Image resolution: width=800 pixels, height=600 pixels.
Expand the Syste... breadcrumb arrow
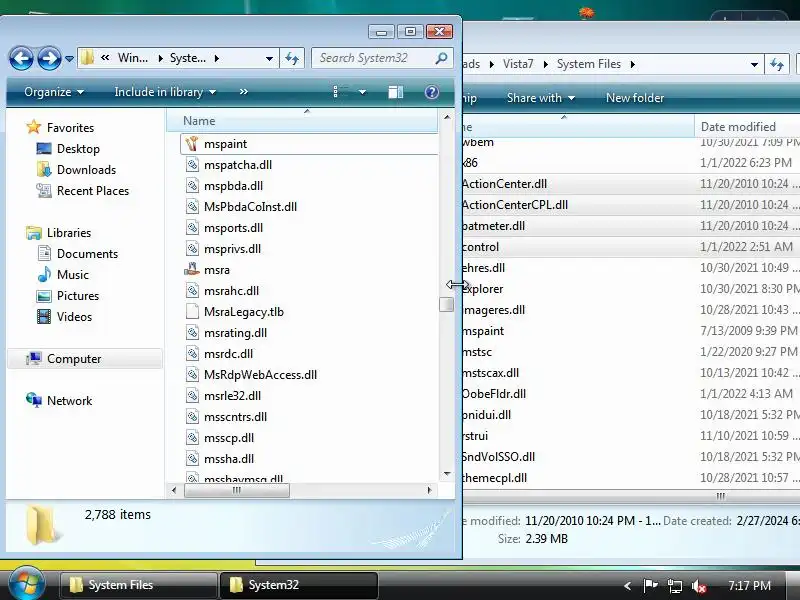click(x=217, y=59)
